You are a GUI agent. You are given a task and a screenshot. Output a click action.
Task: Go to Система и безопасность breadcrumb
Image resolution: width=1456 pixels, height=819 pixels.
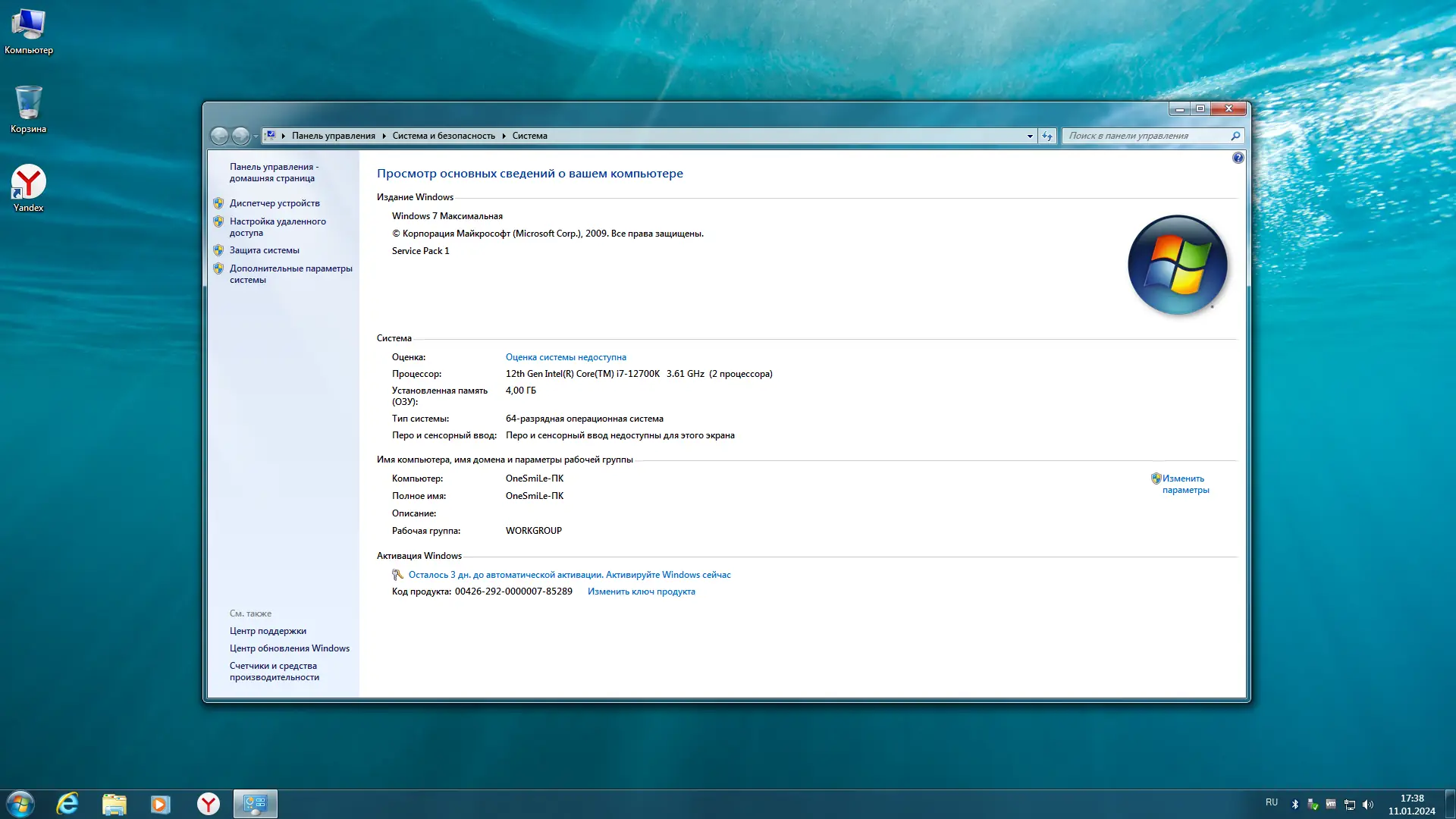pyautogui.click(x=443, y=136)
